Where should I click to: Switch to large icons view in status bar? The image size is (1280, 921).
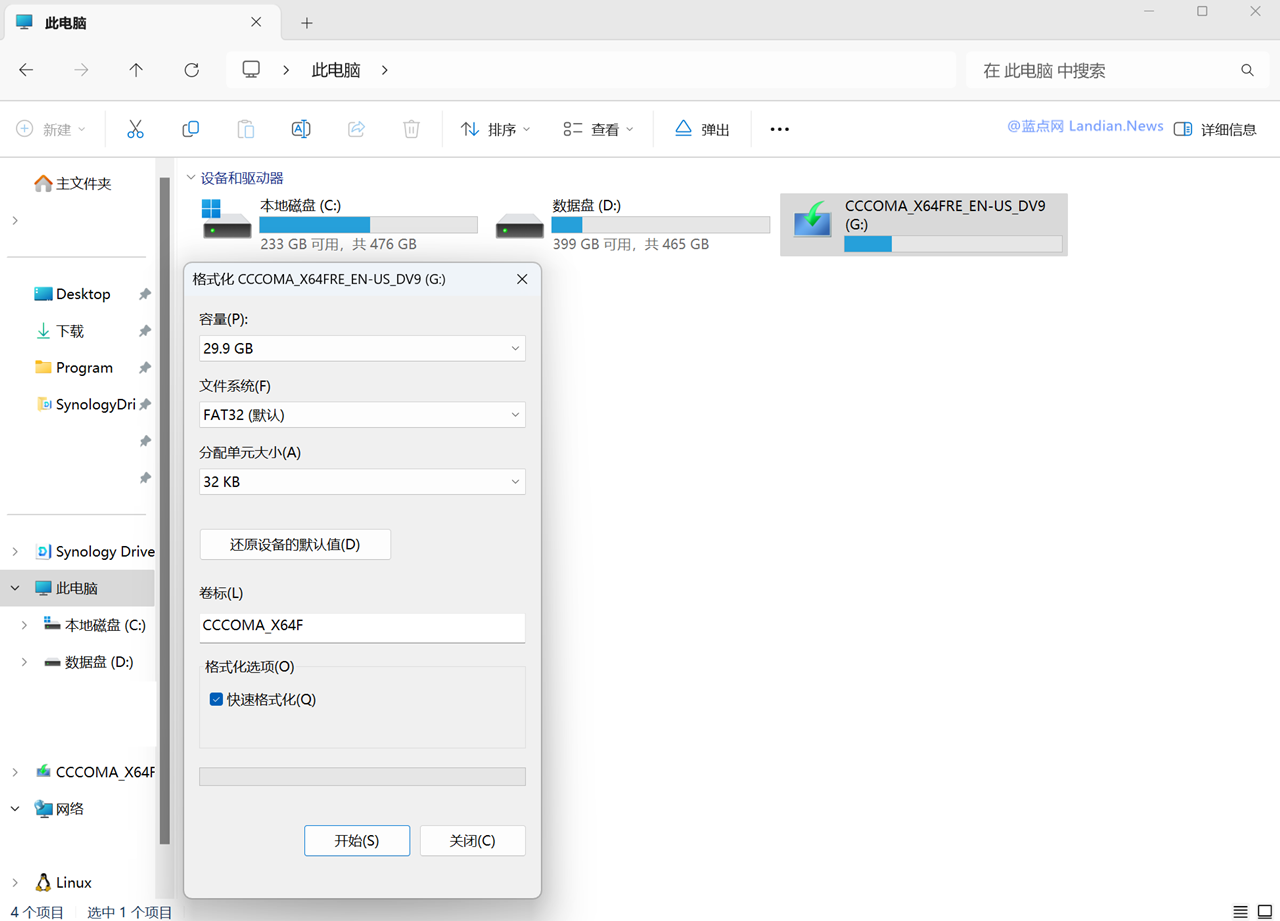point(1264,911)
